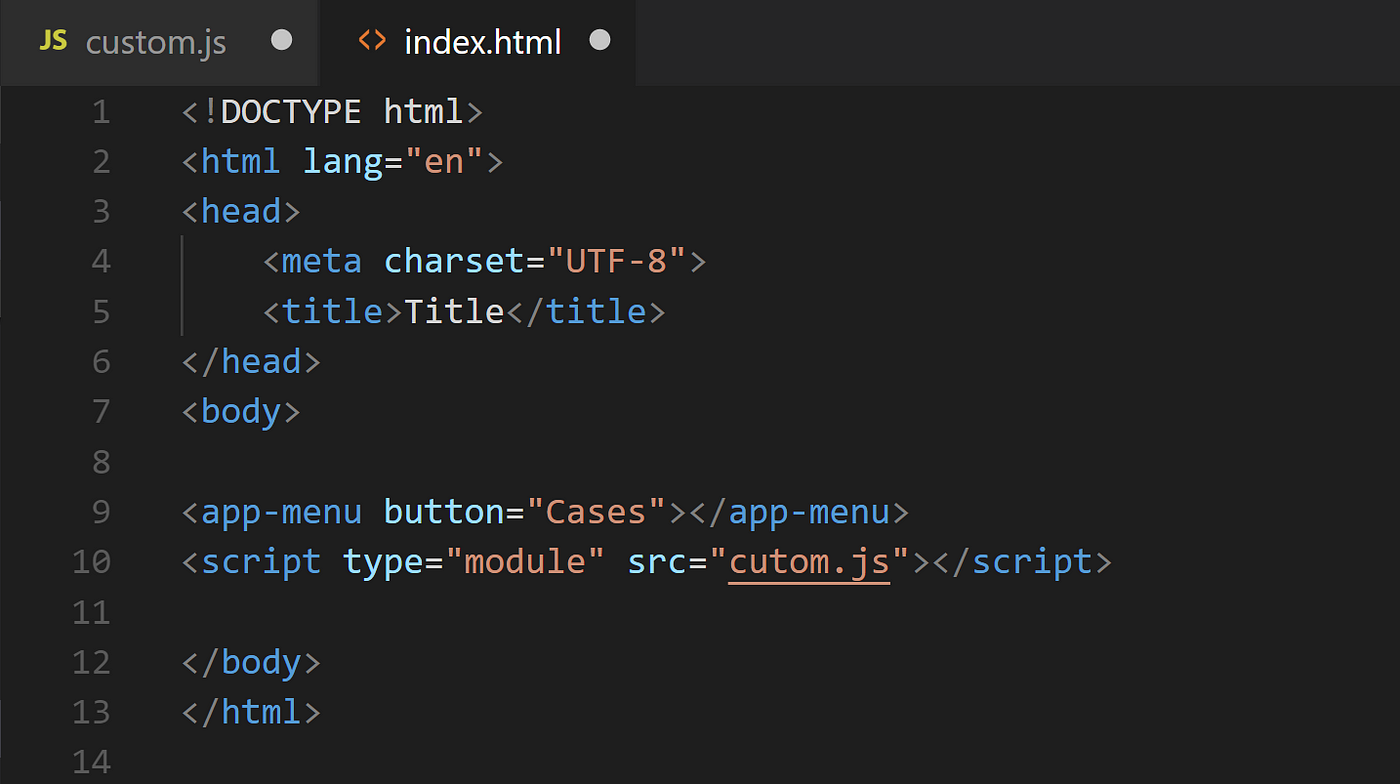Open the underlined cutom.js link
Viewport: 1400px width, 784px height.
pyautogui.click(x=809, y=562)
